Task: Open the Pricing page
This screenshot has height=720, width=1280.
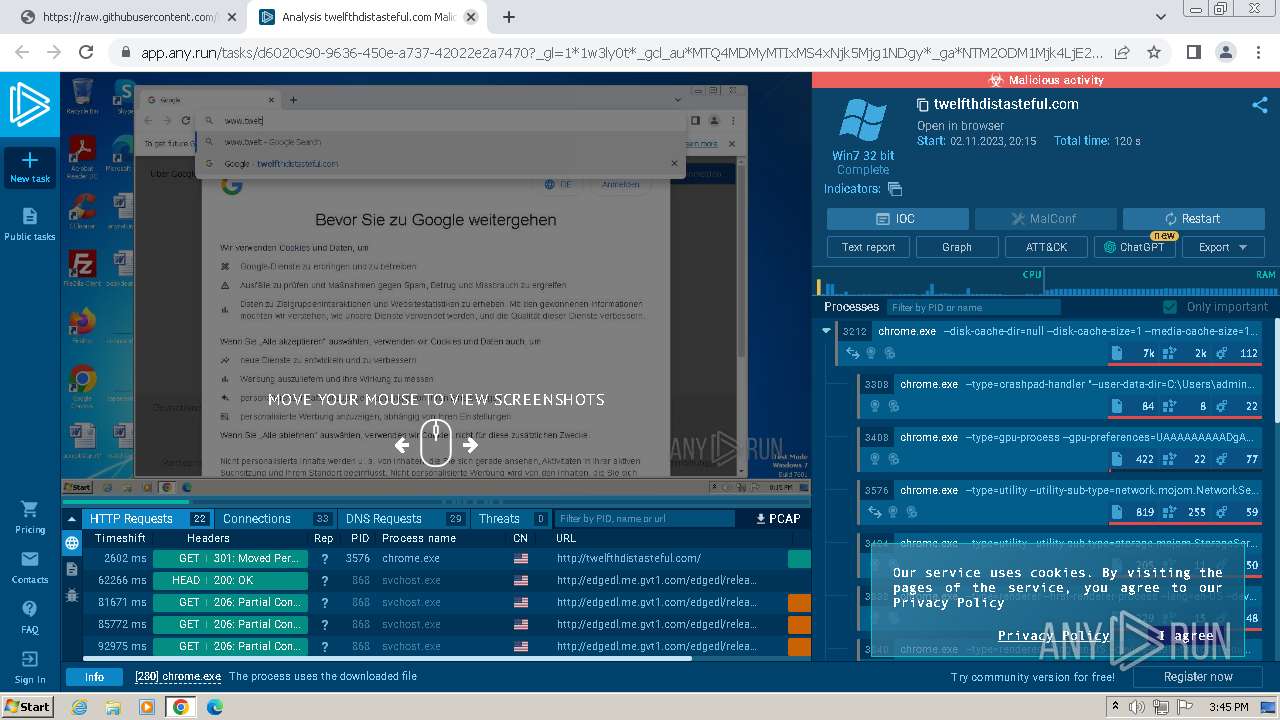Action: 30,517
